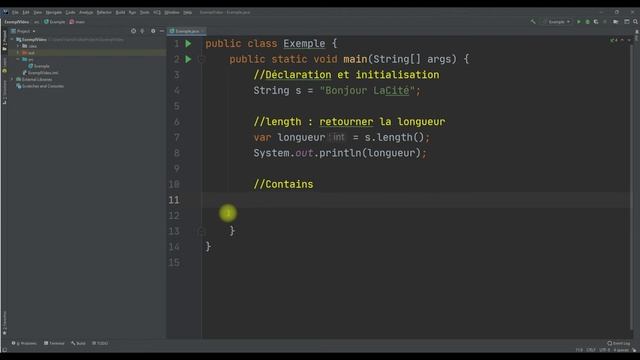Open the Refactor menu
This screenshot has height=360, width=640.
pos(104,12)
